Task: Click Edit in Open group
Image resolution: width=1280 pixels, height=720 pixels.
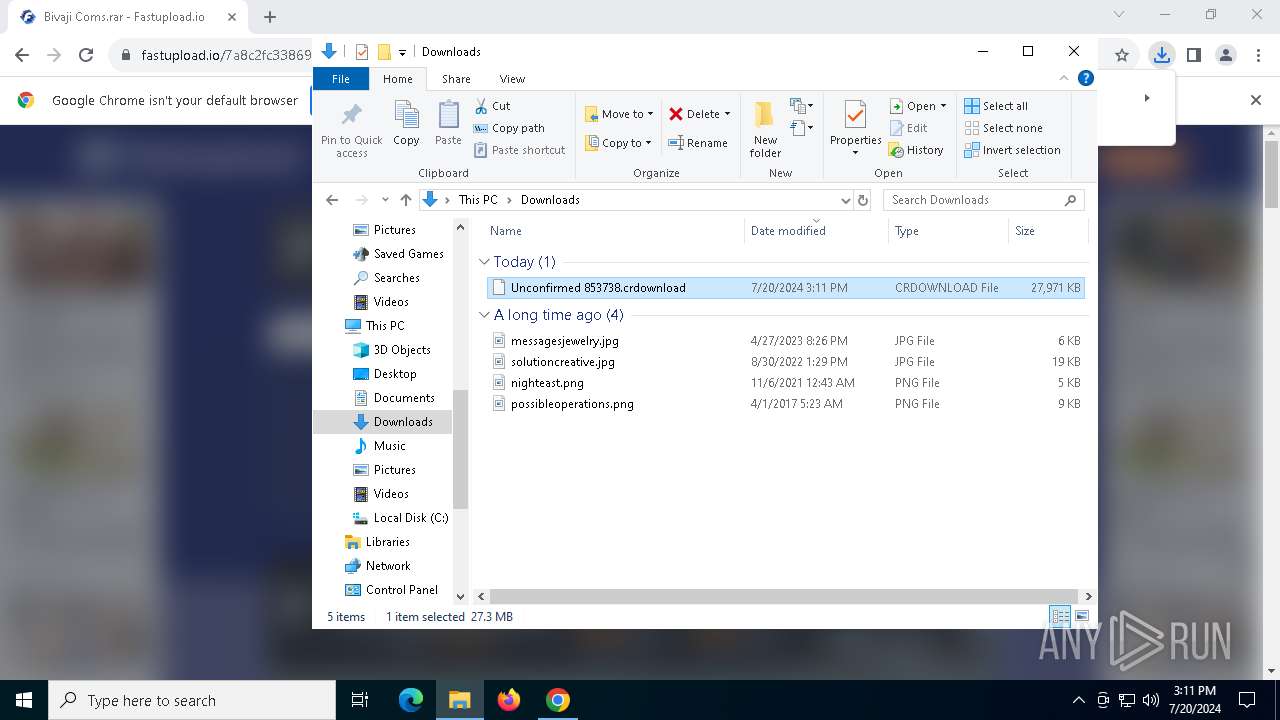Action: coord(908,128)
